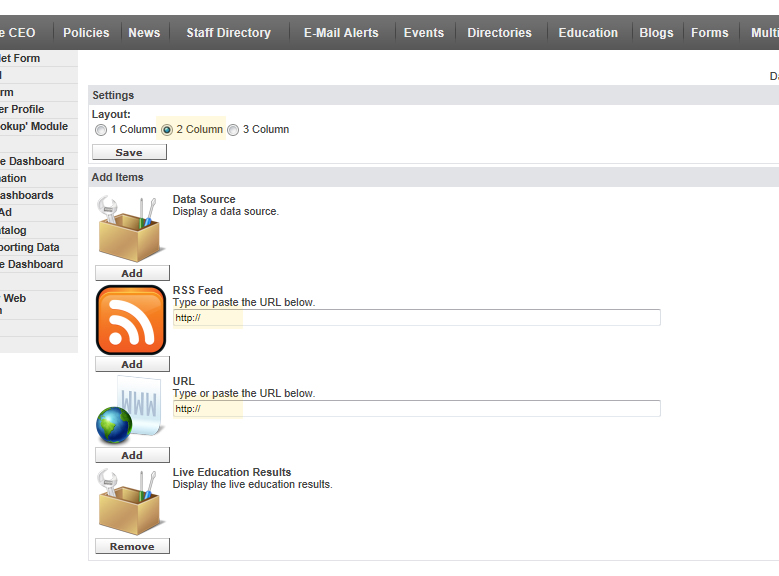Click the Live Education Results toolbox icon
The image size is (779, 576).
[131, 502]
